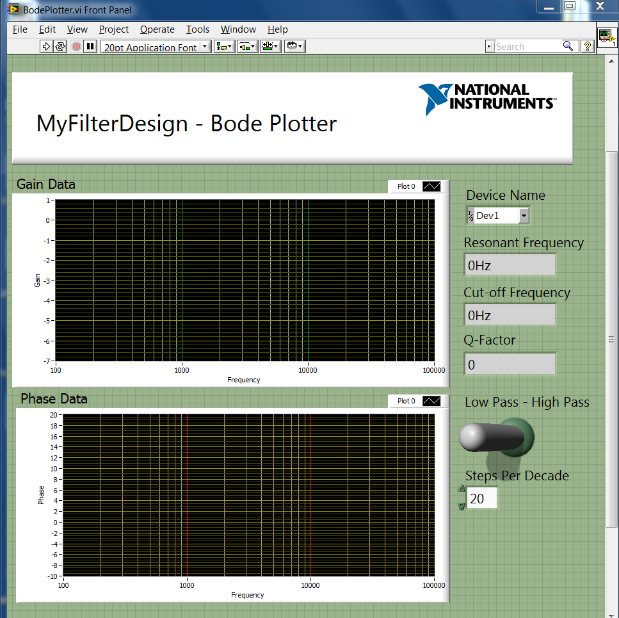Open the Distribute Objects tool

click(x=247, y=46)
